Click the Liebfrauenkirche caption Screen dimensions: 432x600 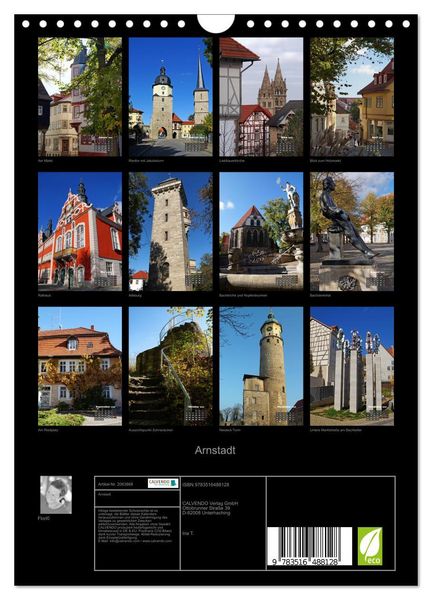pos(231,161)
